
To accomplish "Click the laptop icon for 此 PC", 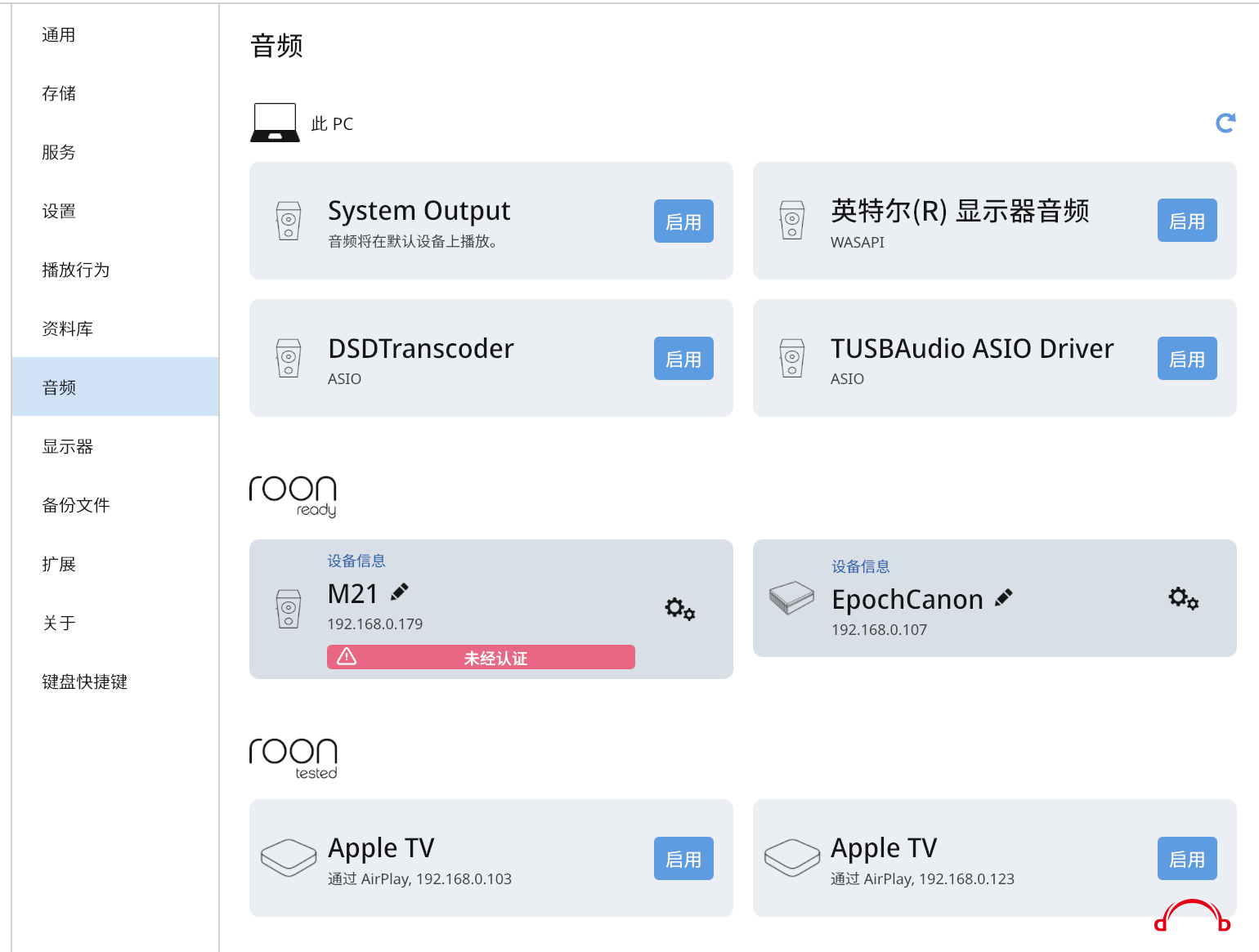I will [275, 123].
